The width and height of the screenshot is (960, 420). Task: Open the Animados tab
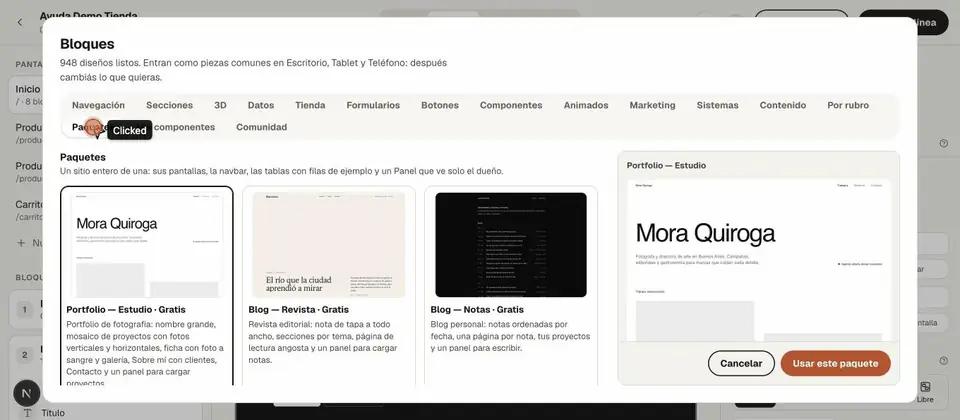[586, 105]
